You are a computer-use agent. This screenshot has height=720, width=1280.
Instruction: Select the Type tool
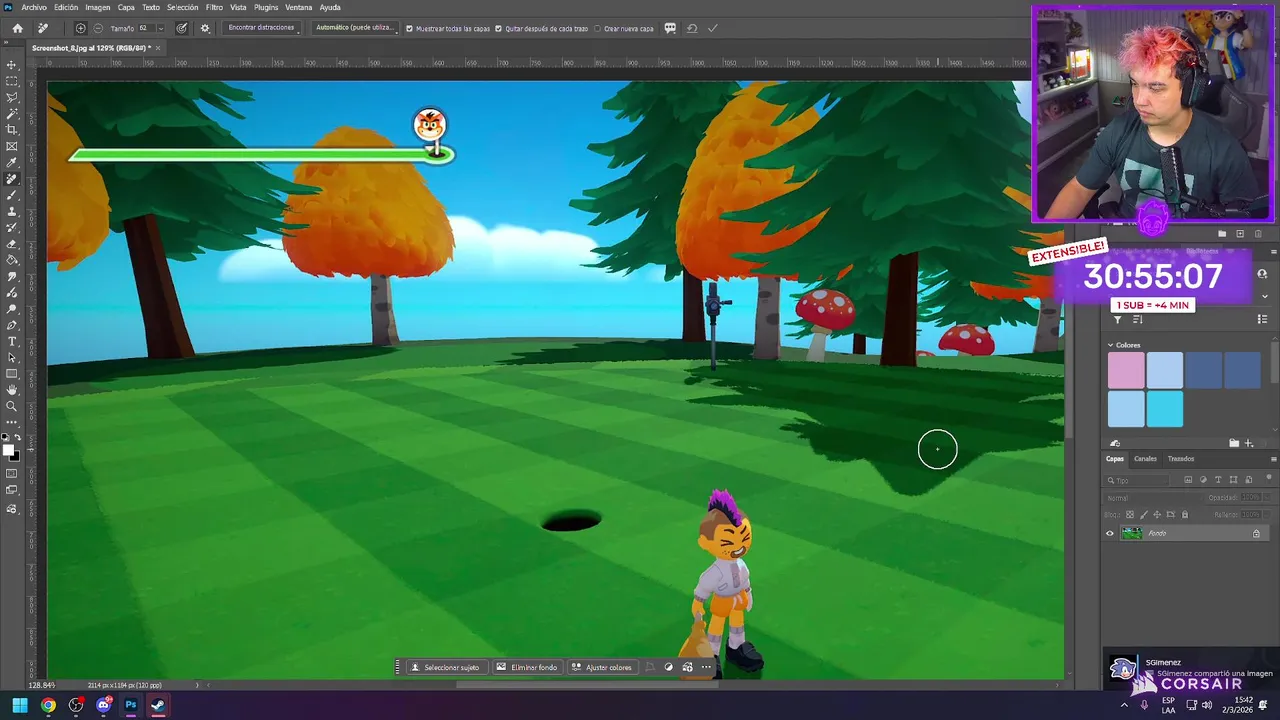point(12,341)
